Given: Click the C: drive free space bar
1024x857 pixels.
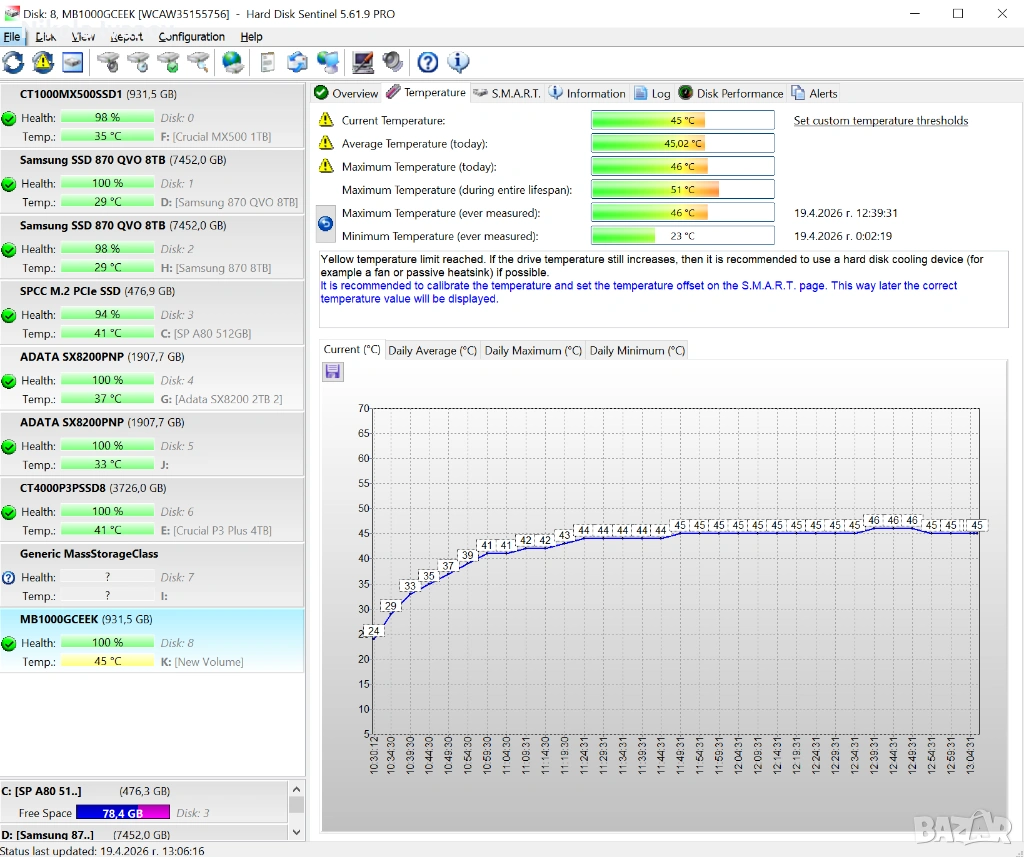Looking at the screenshot, I should point(123,813).
